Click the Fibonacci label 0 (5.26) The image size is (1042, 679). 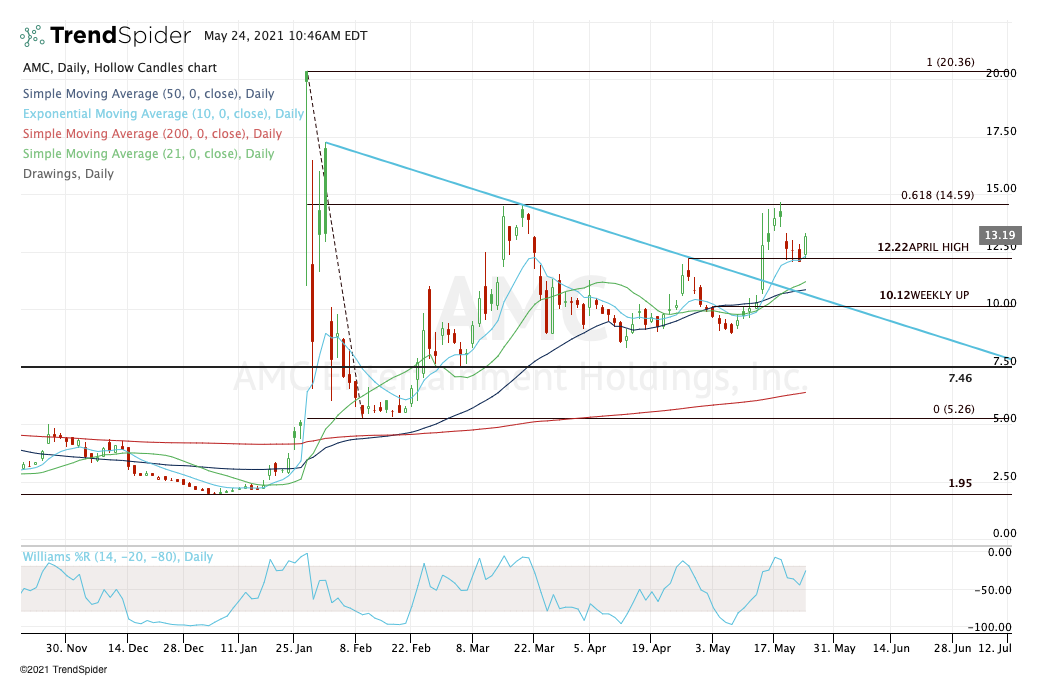point(954,409)
